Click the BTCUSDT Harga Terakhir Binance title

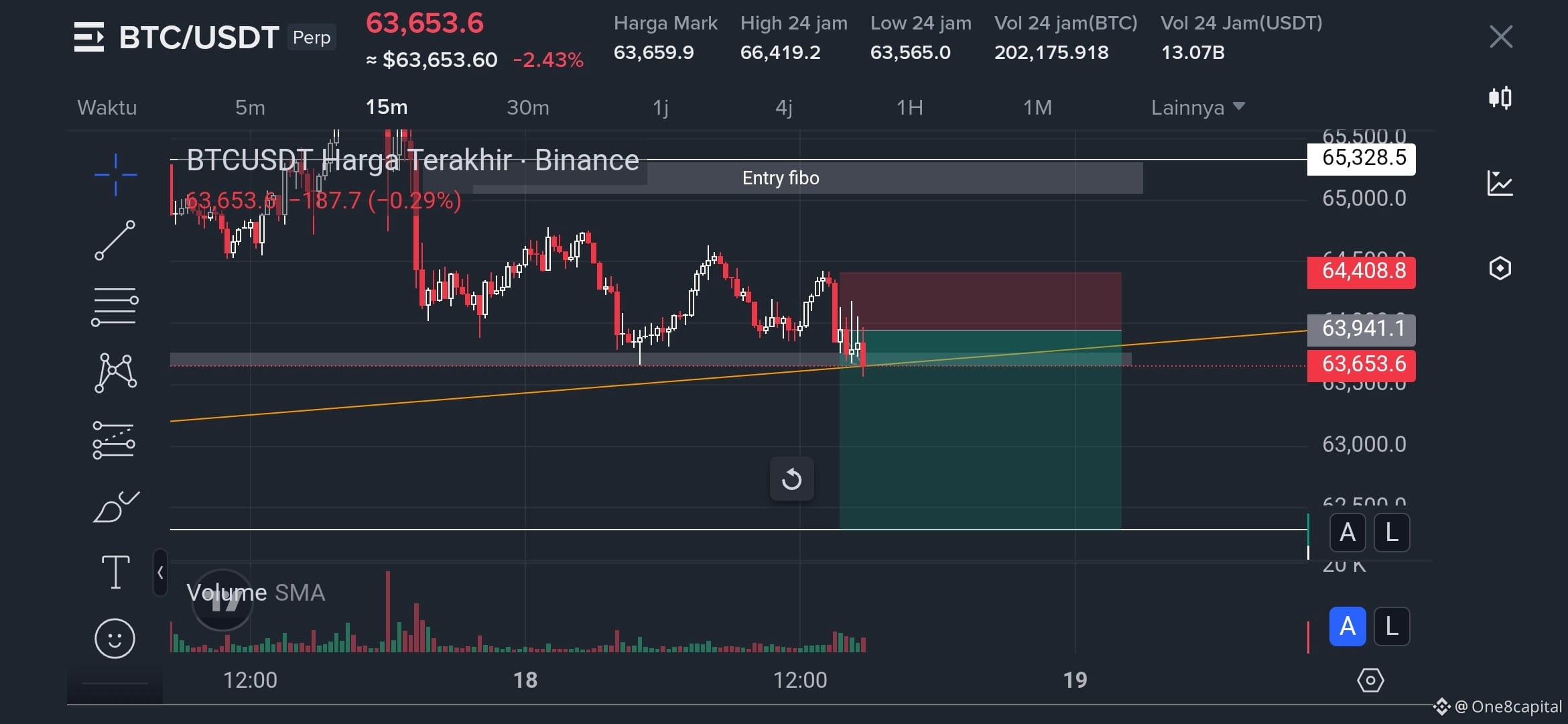[413, 160]
